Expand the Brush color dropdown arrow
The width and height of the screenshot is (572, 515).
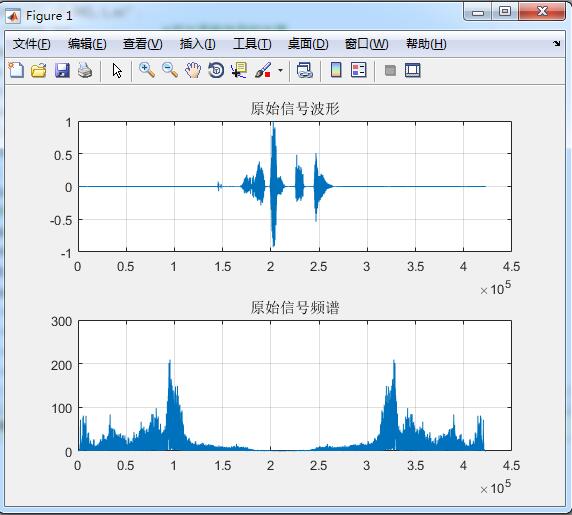[280, 70]
